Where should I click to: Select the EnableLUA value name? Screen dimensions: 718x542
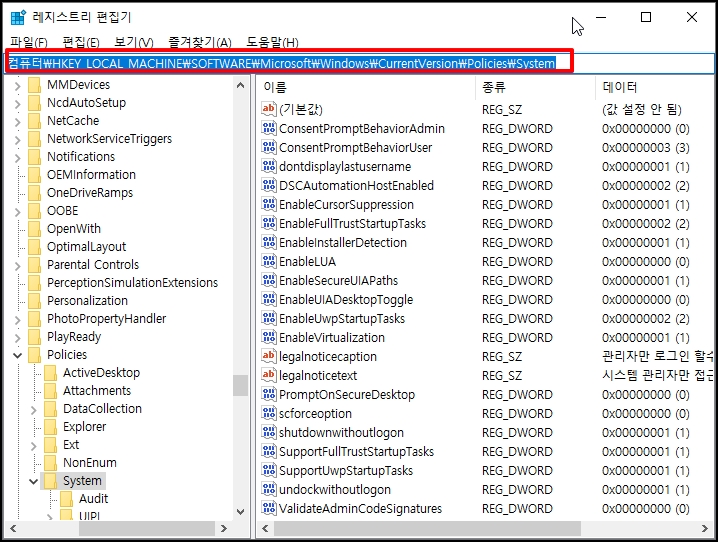click(307, 261)
